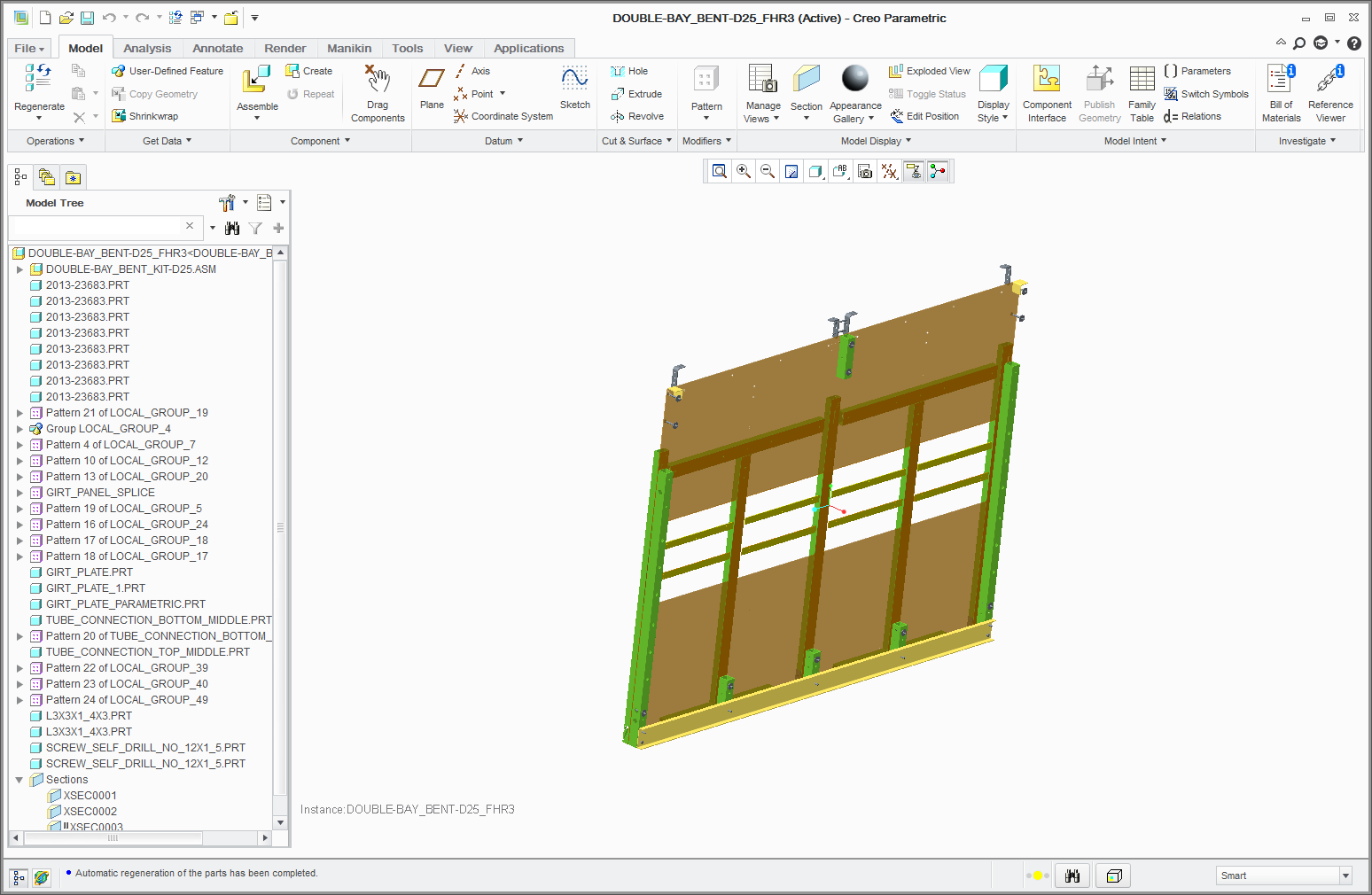The width and height of the screenshot is (1372, 895).
Task: Open the Model Intent group dropdown
Action: pyautogui.click(x=1135, y=141)
